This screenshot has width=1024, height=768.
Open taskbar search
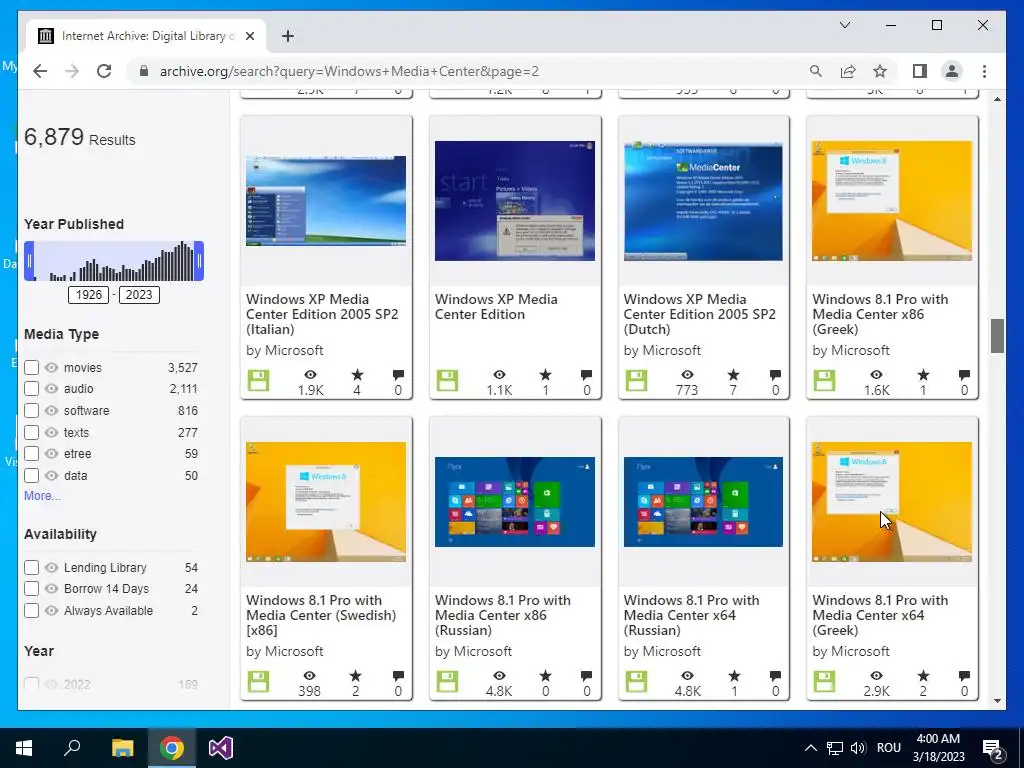[72, 748]
